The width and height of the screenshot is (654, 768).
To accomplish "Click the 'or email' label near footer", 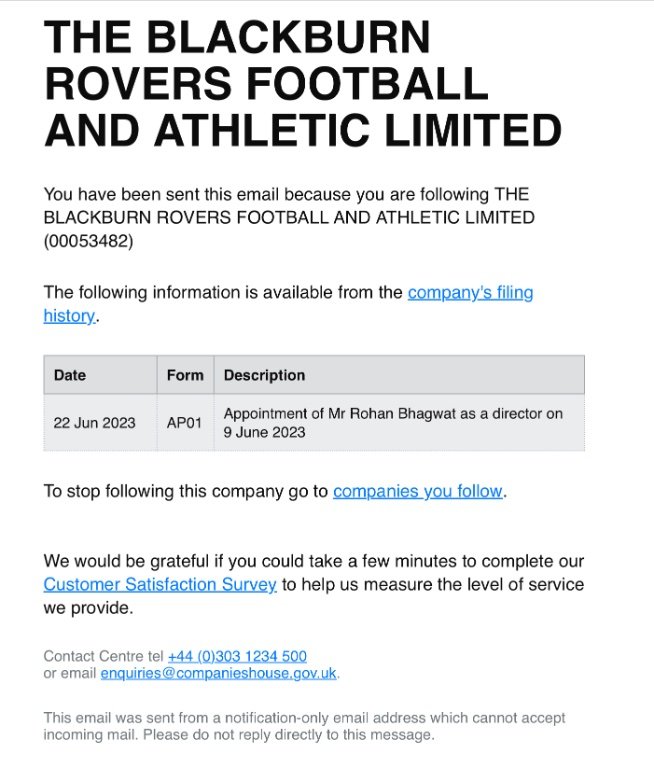I will (x=70, y=673).
